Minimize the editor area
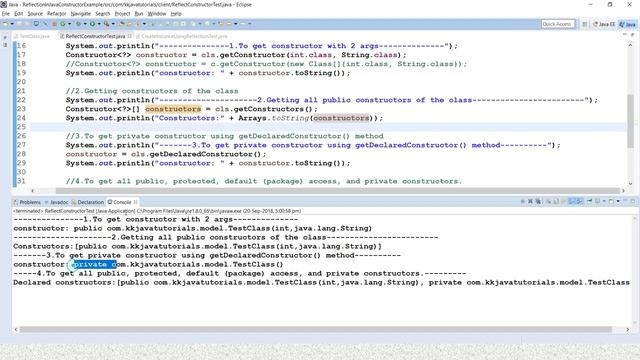640x360 pixels. coord(625,35)
